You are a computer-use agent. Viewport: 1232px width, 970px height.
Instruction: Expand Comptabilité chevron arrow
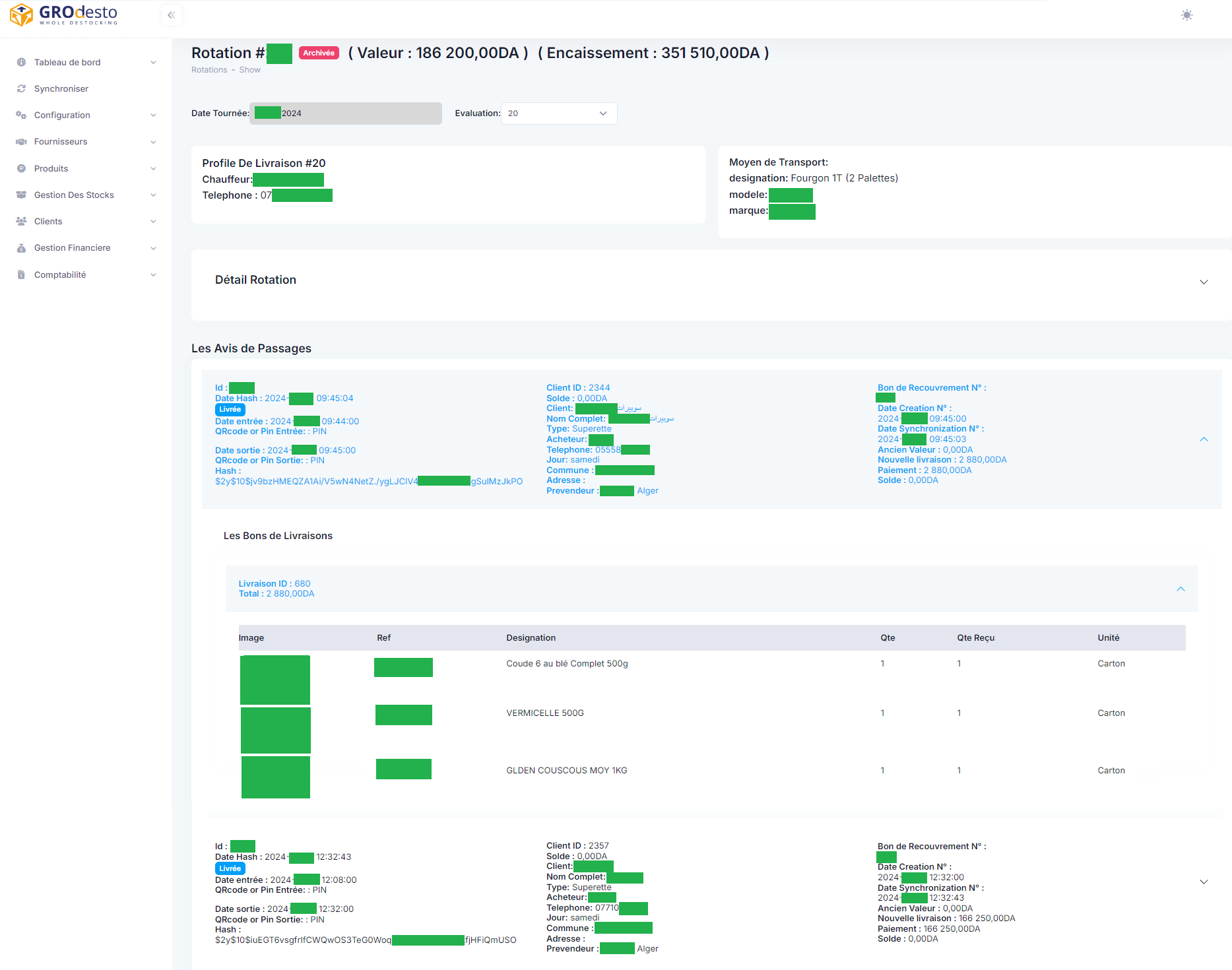pos(153,275)
